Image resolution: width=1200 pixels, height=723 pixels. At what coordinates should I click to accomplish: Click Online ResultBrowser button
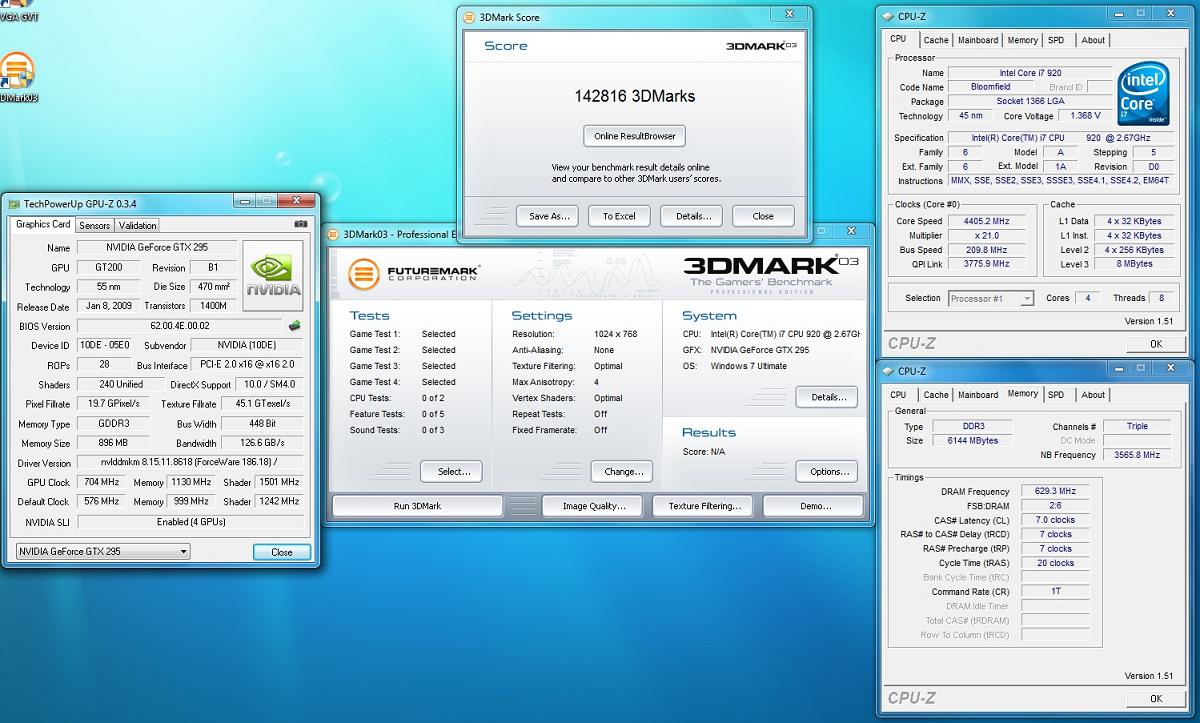pyautogui.click(x=635, y=136)
